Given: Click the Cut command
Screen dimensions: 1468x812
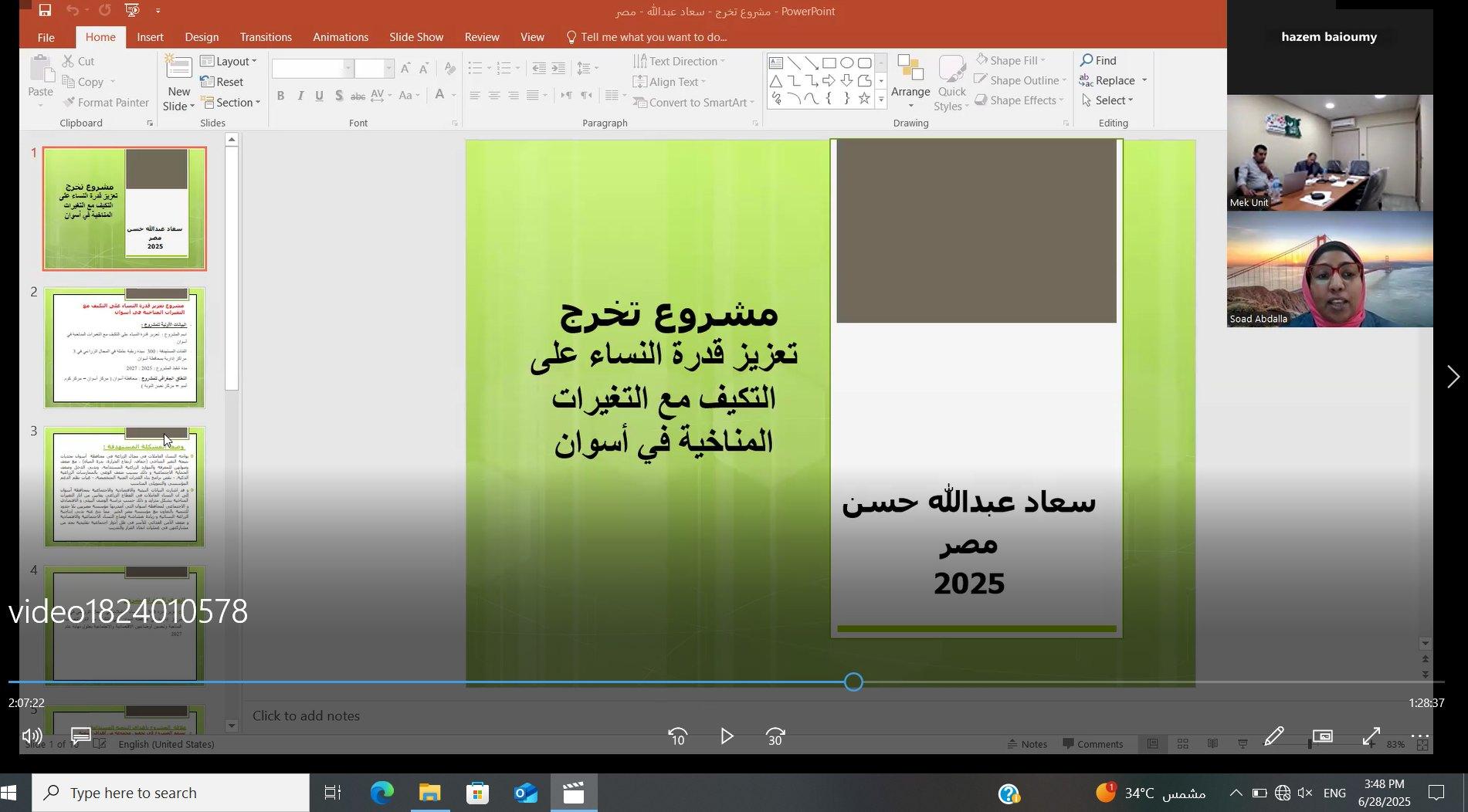Looking at the screenshot, I should pyautogui.click(x=78, y=61).
